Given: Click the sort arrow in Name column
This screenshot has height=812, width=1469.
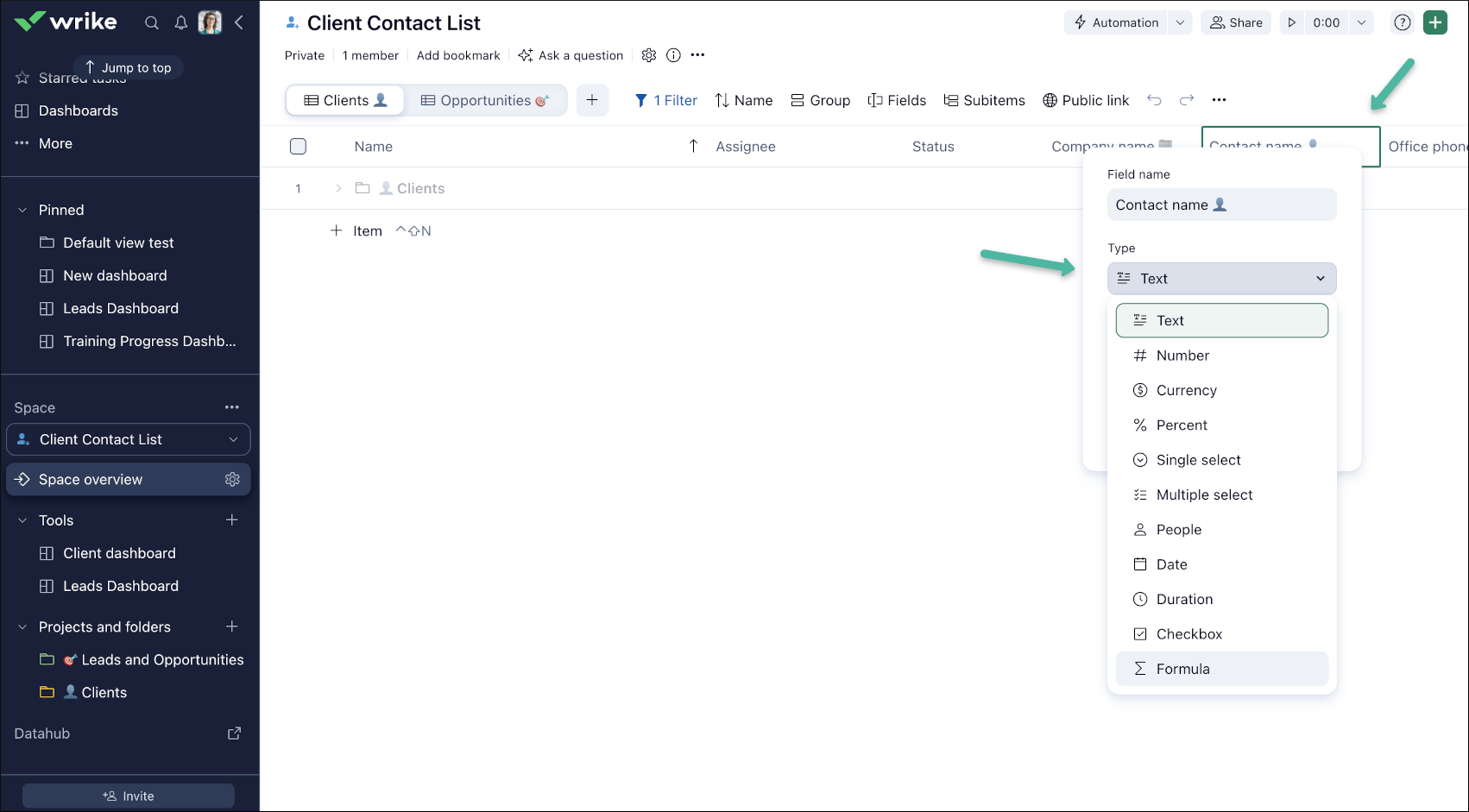Looking at the screenshot, I should click(x=693, y=146).
